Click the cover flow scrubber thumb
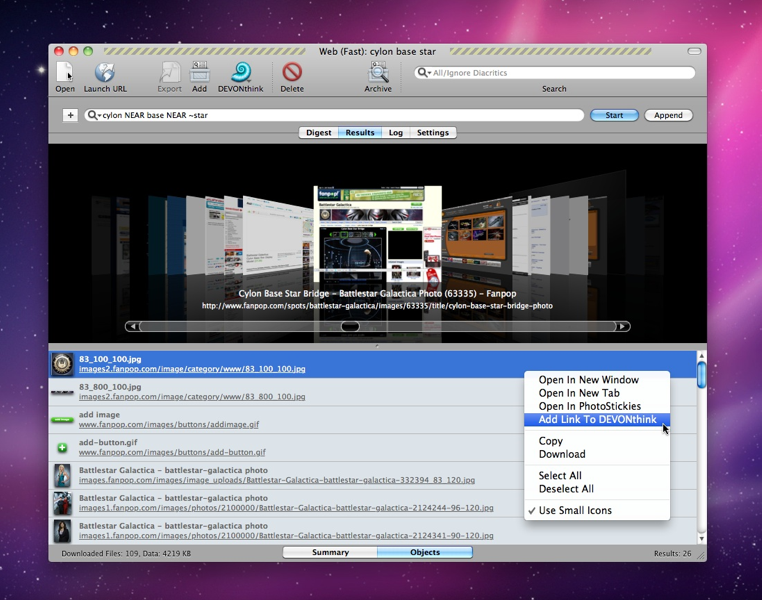This screenshot has width=762, height=600. 350,326
